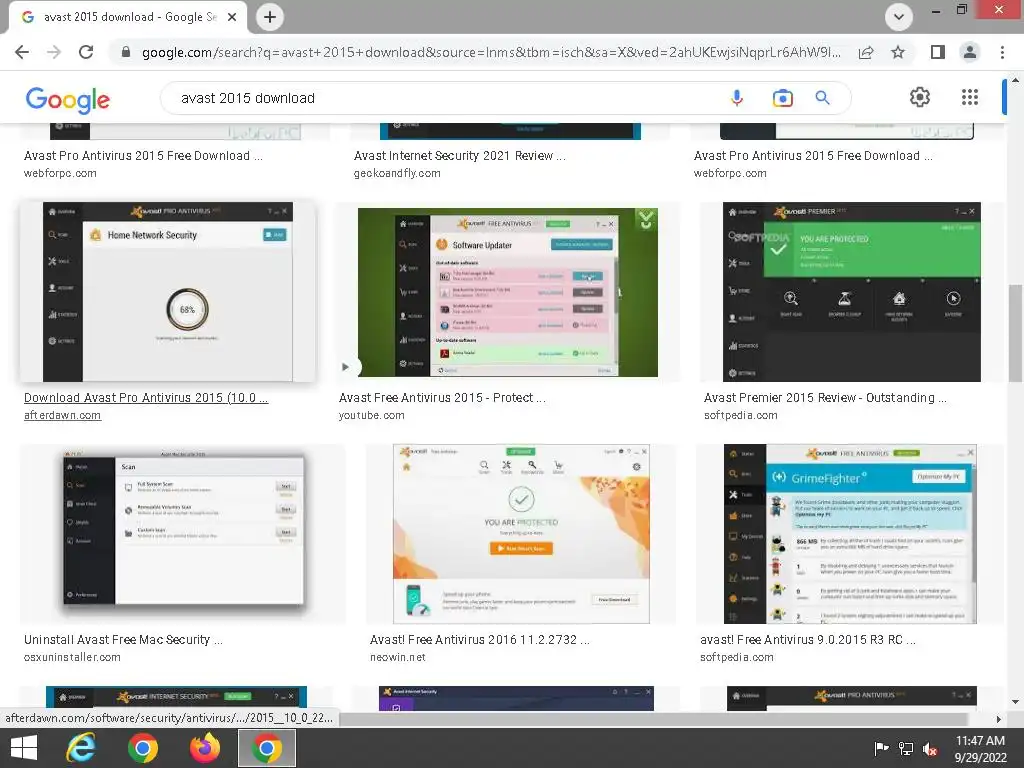
Task: Open Avast! Free Antivirus 2016 11.2.2732 title
Action: tap(480, 640)
